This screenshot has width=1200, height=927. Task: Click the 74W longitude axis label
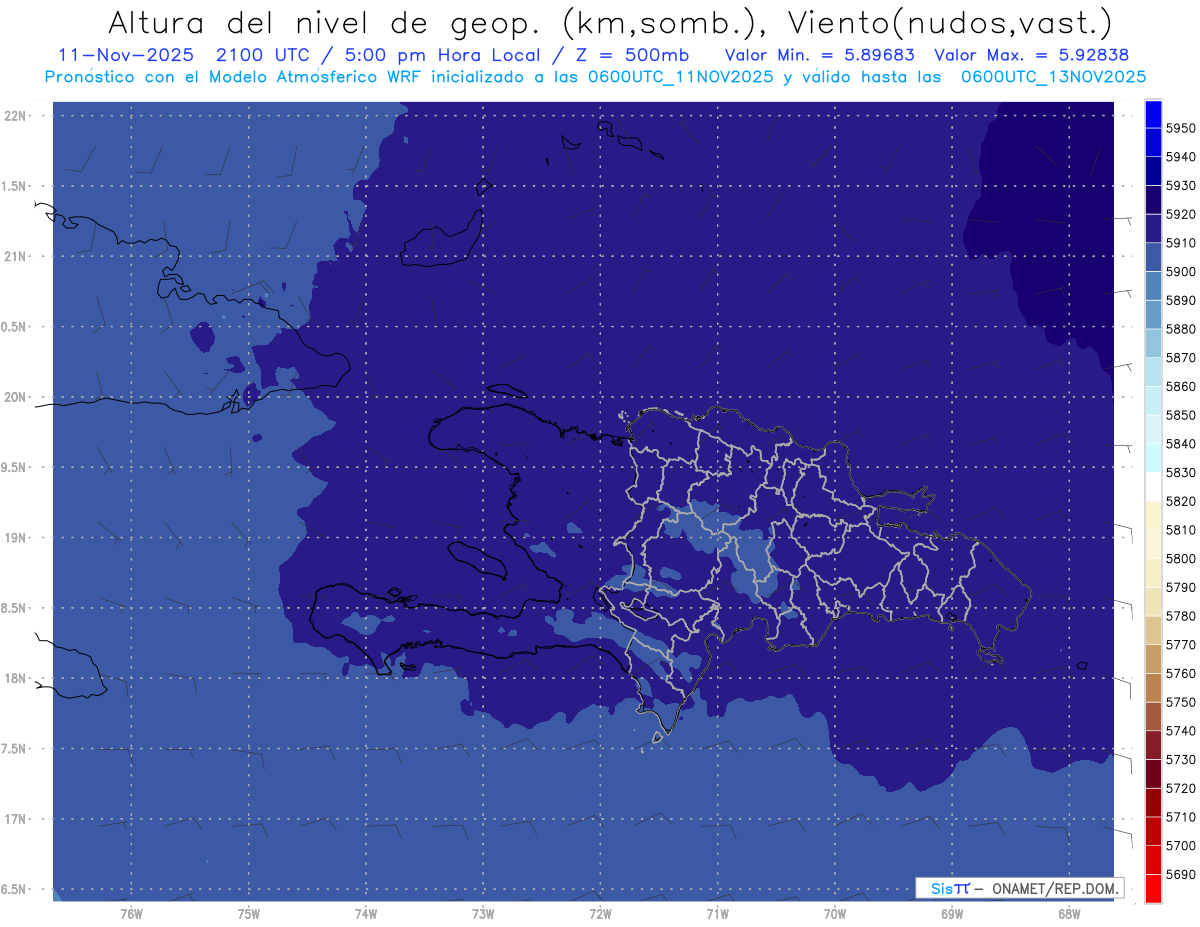pyautogui.click(x=366, y=914)
